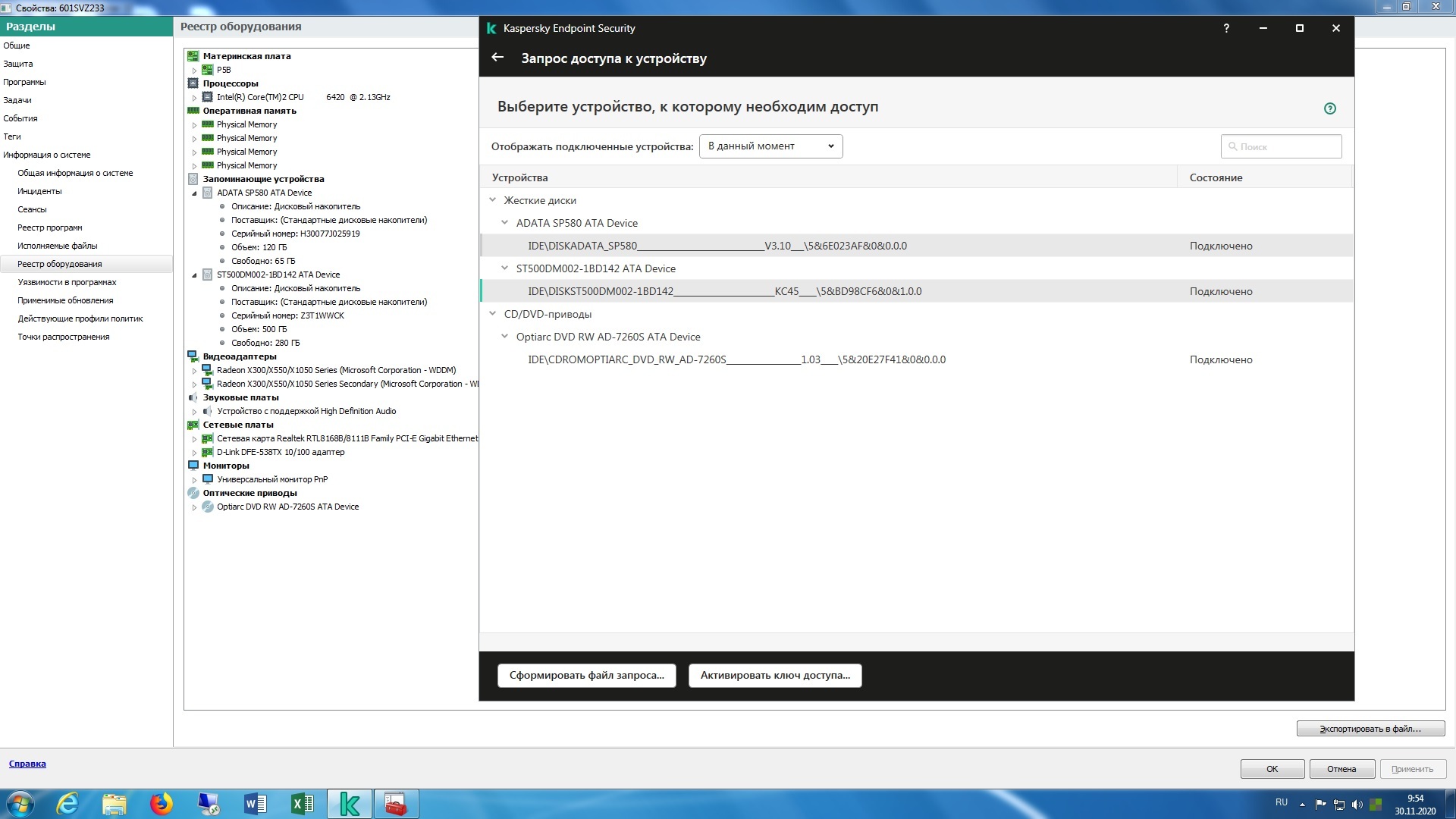Image resolution: width=1456 pixels, height=819 pixels.
Task: Expand Универсальный монитор PnP node
Action: point(194,480)
